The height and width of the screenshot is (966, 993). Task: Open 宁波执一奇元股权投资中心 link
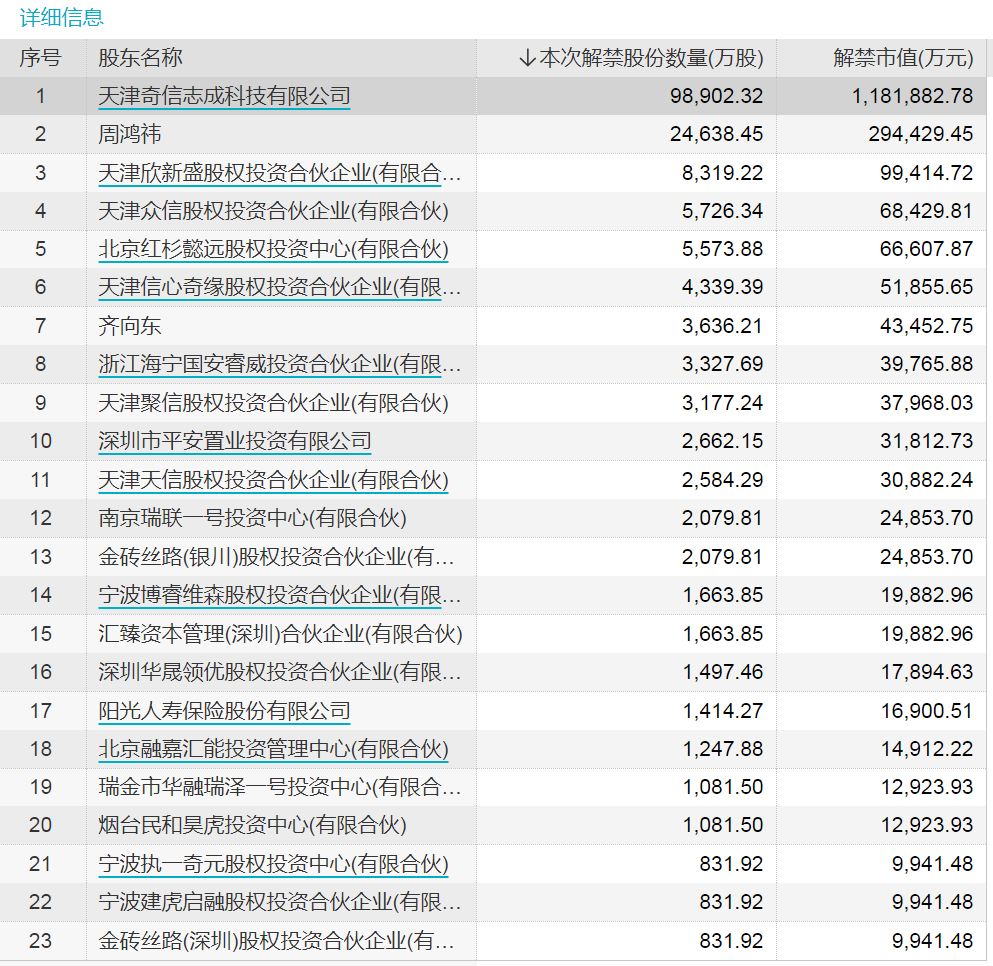coord(274,864)
